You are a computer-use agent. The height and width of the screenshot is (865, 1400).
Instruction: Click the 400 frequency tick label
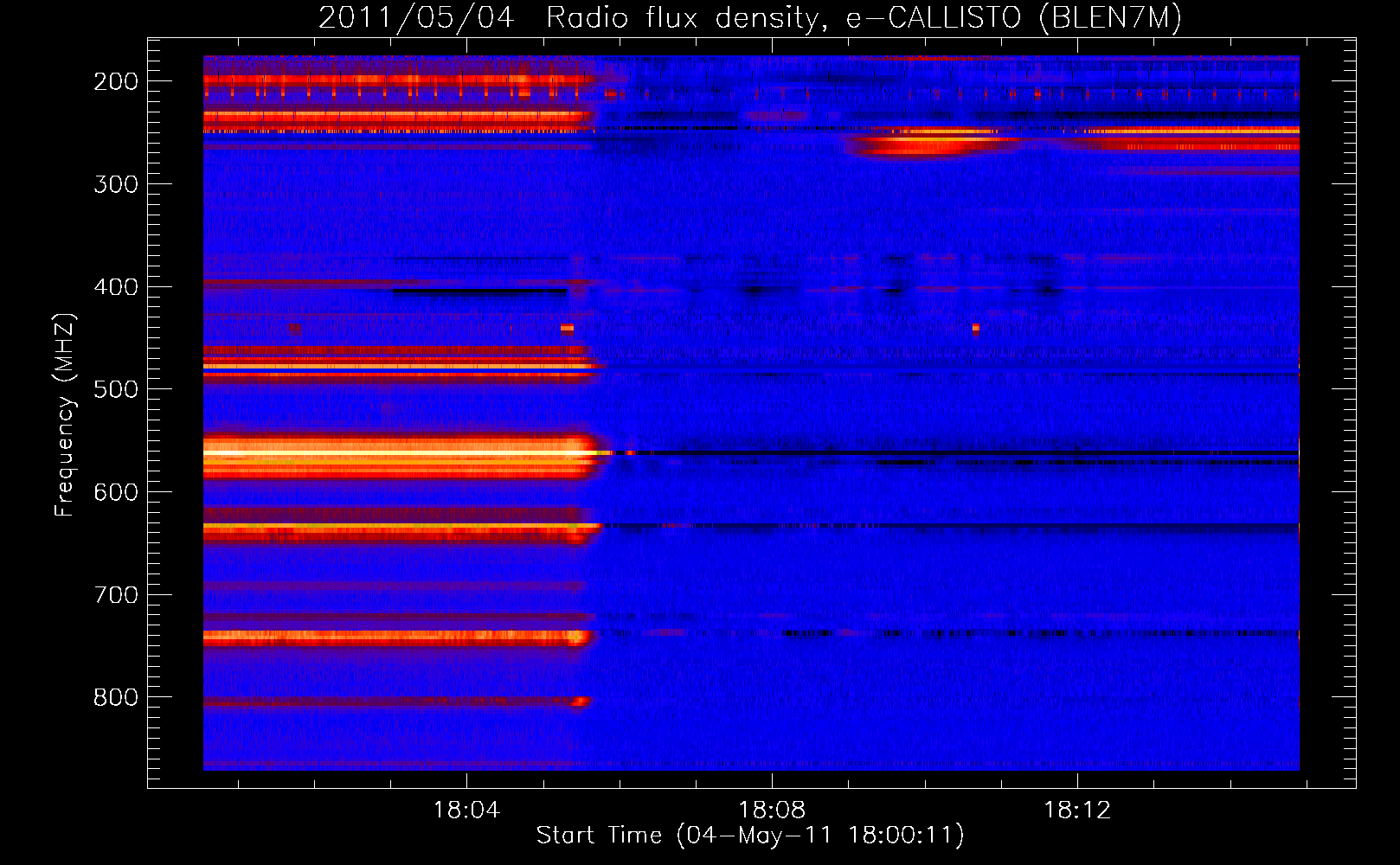[x=116, y=287]
